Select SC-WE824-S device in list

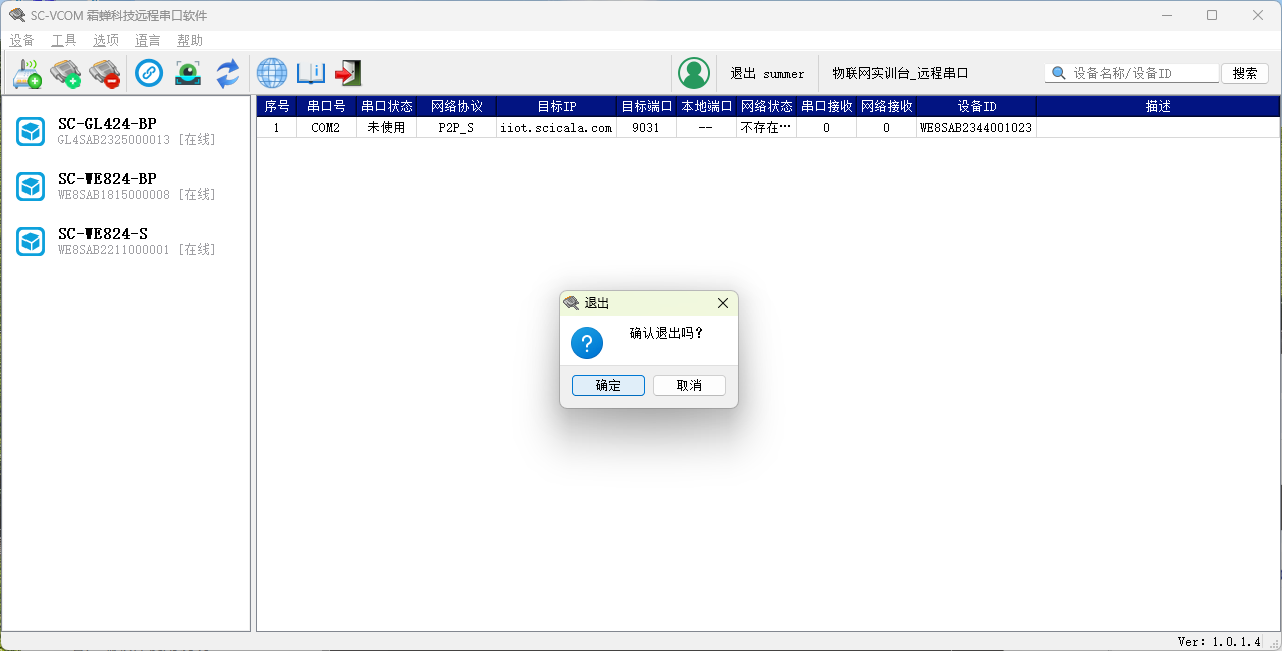coord(103,241)
